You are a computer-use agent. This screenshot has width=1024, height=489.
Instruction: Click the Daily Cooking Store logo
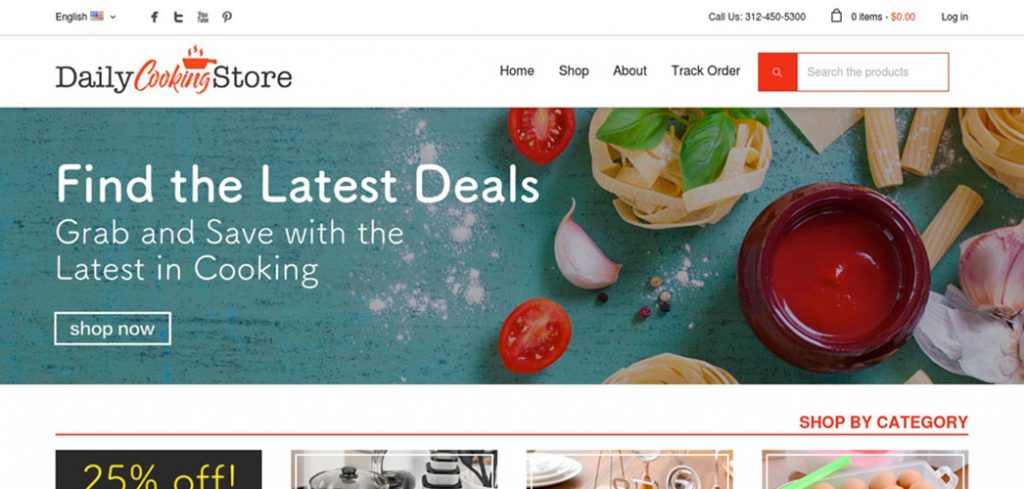[x=174, y=71]
